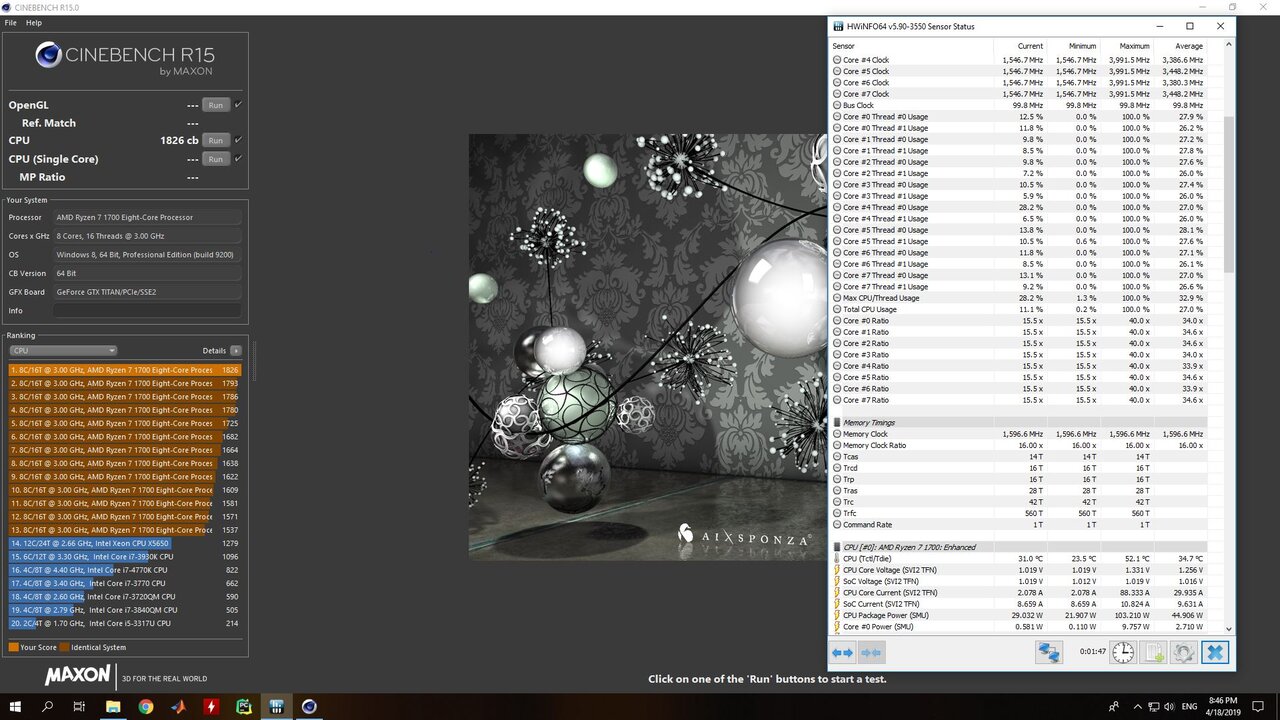Open PyCharm from the taskbar
This screenshot has width=1280, height=720.
point(244,706)
